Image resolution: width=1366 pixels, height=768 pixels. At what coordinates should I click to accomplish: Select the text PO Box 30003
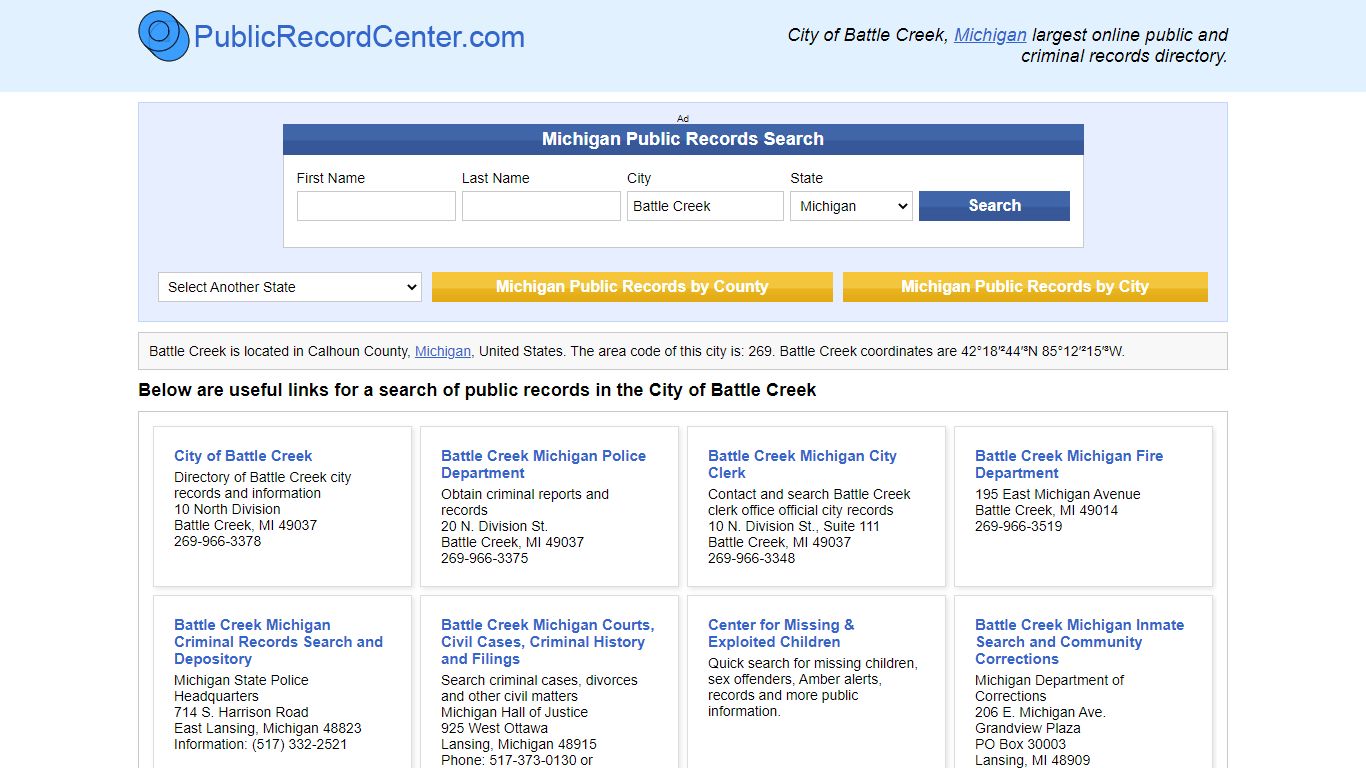coord(1020,744)
